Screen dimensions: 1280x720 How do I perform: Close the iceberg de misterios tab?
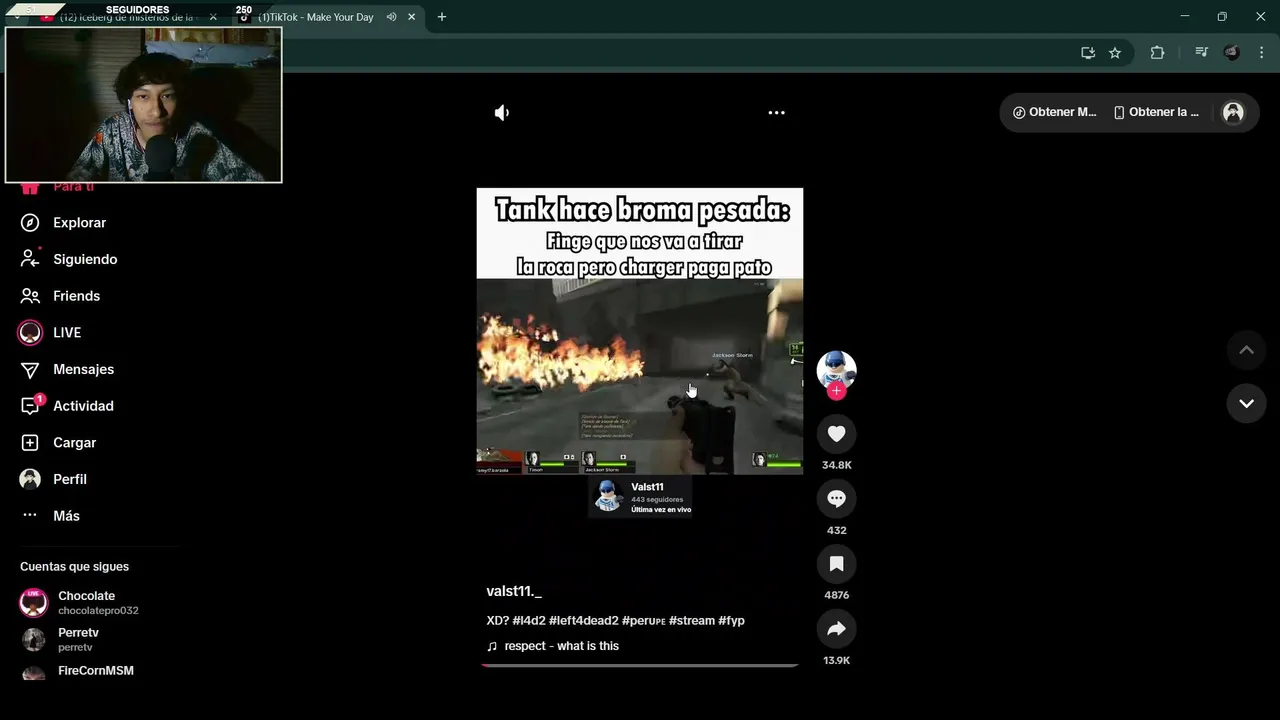(213, 17)
